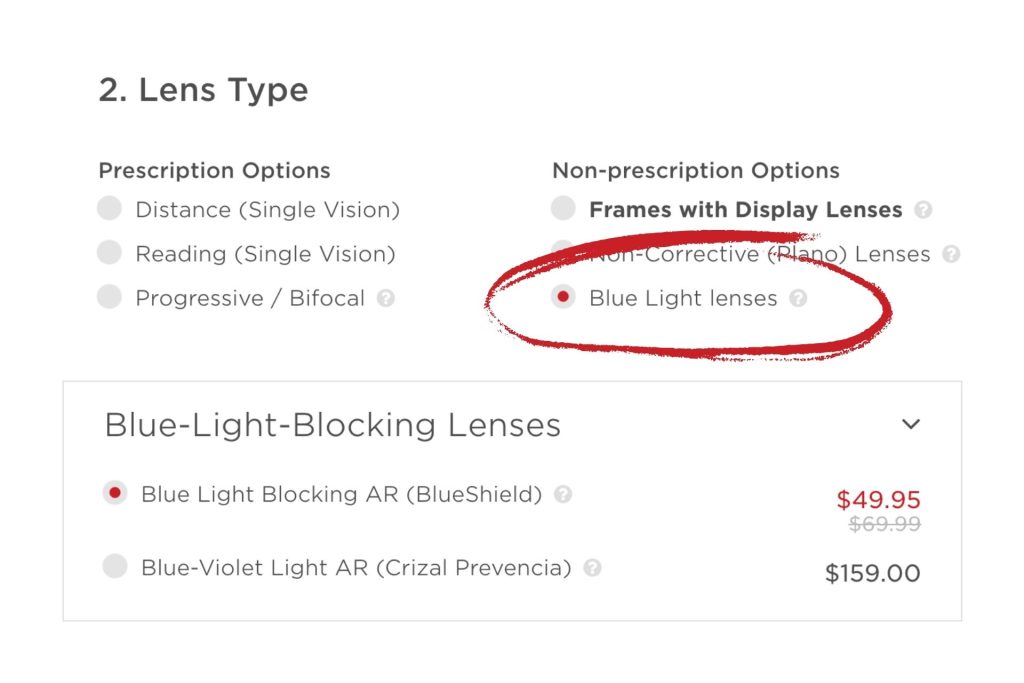Collapse the Blue-Light-Blocking Lenses panel chevron
Screen dimensions: 1024x683
[911, 424]
